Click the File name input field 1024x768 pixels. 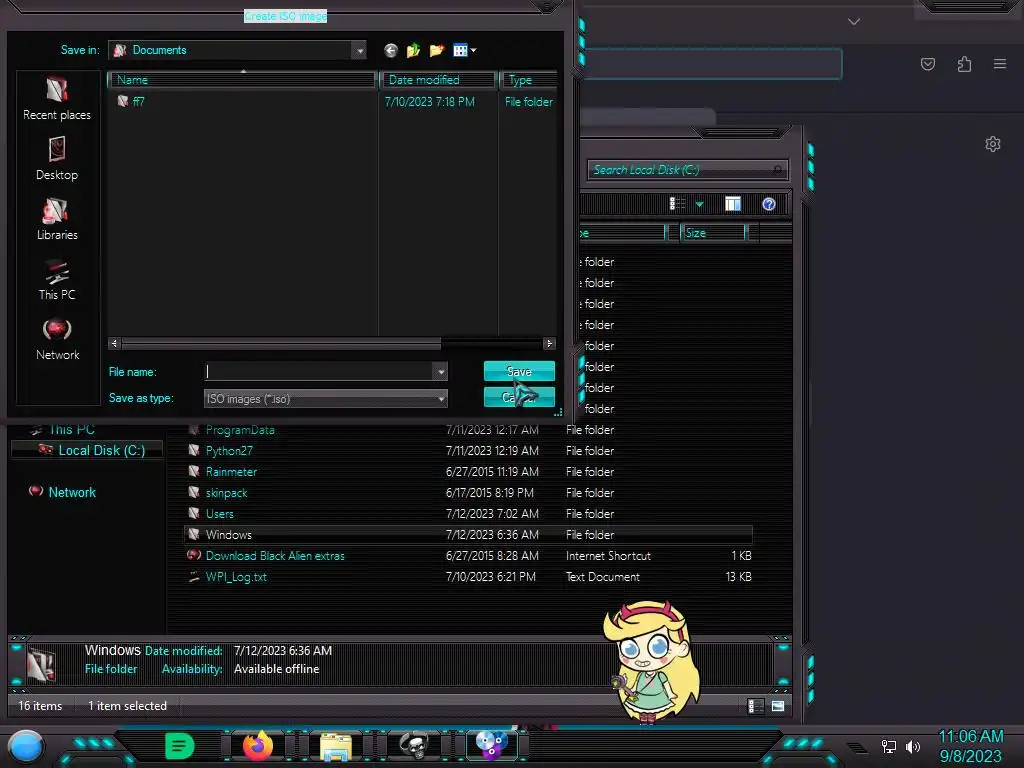point(319,372)
